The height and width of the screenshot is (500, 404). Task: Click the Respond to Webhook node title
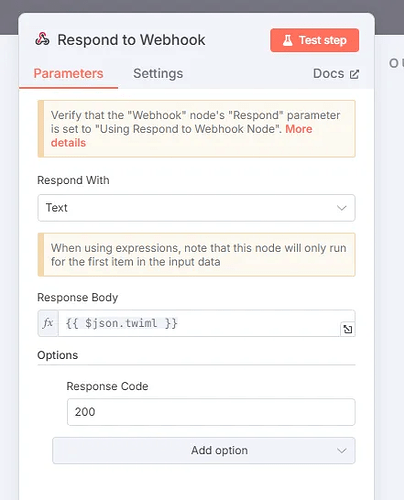[131, 40]
